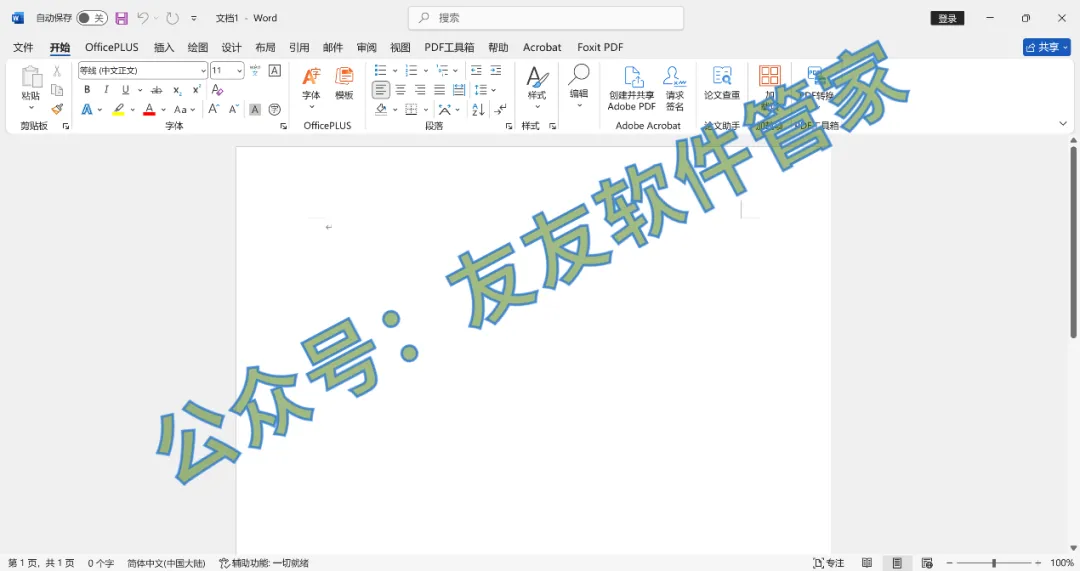Click the Share button
Viewport: 1080px width, 571px height.
(1046, 48)
